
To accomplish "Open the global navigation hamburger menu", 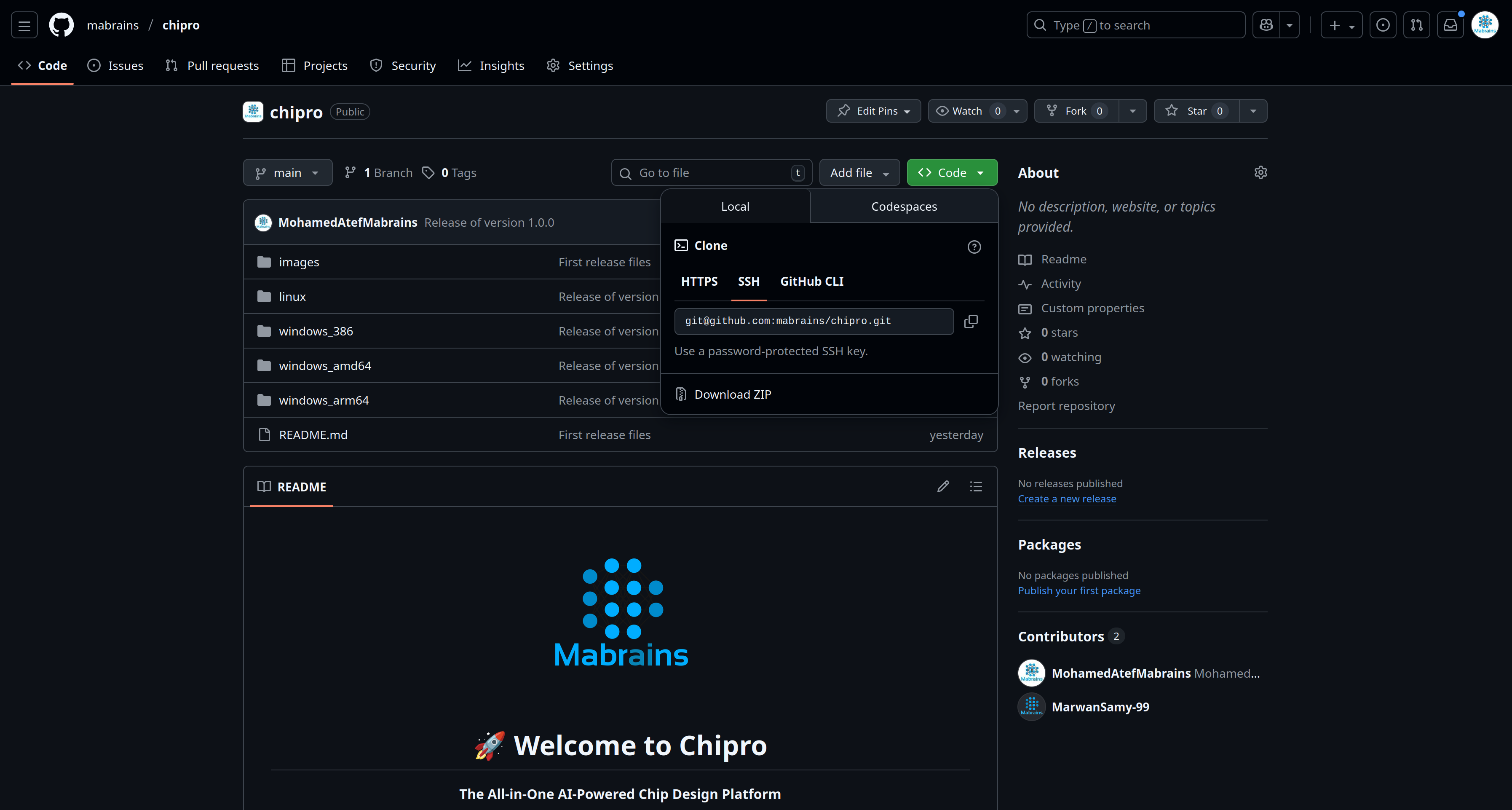I will 24,24.
